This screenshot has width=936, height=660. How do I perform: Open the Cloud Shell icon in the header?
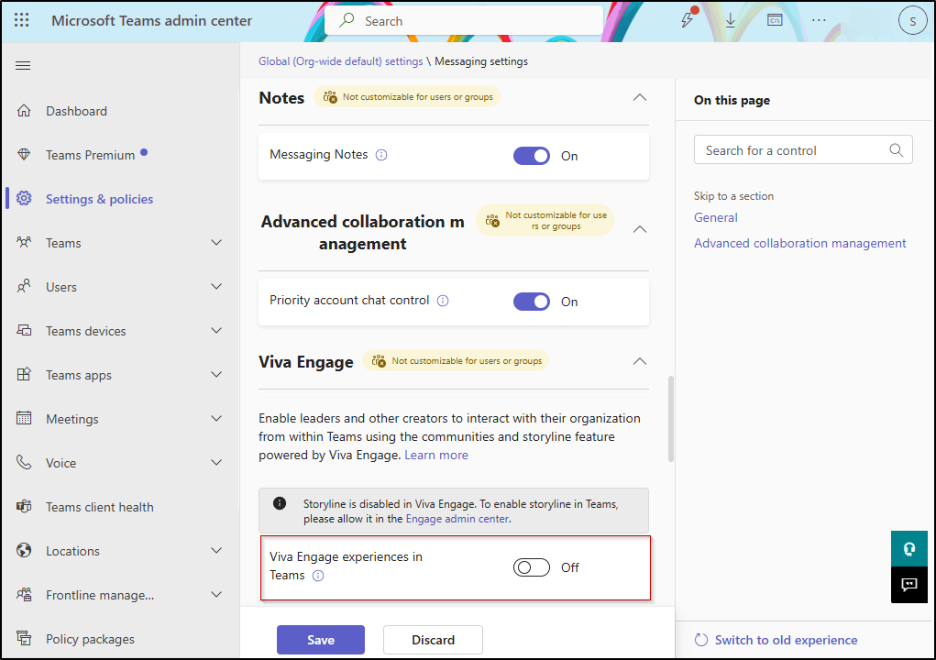[775, 21]
